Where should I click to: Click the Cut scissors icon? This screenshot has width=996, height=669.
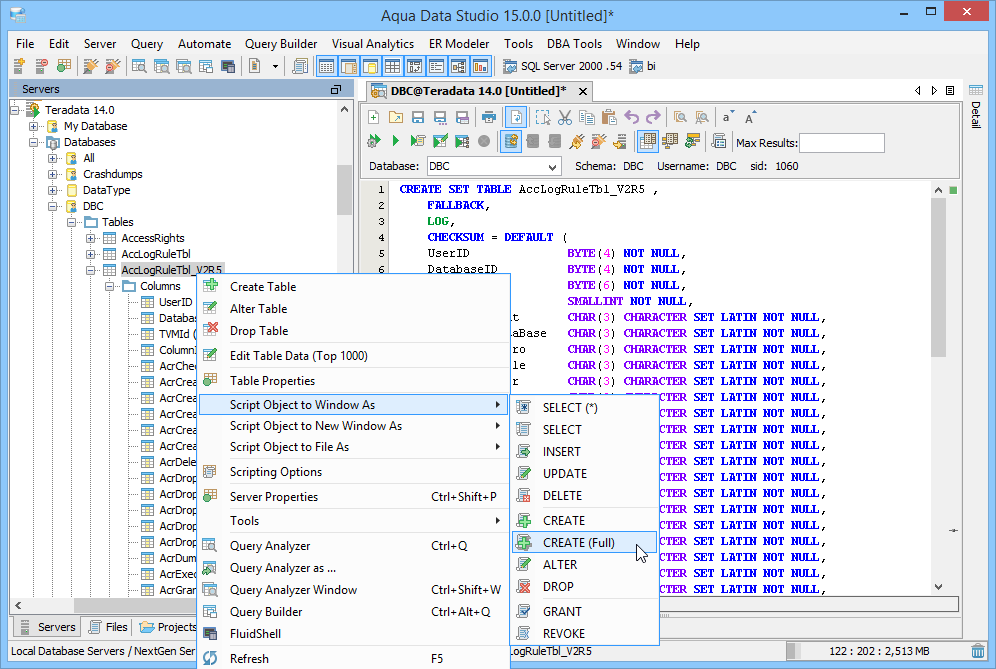[x=565, y=118]
